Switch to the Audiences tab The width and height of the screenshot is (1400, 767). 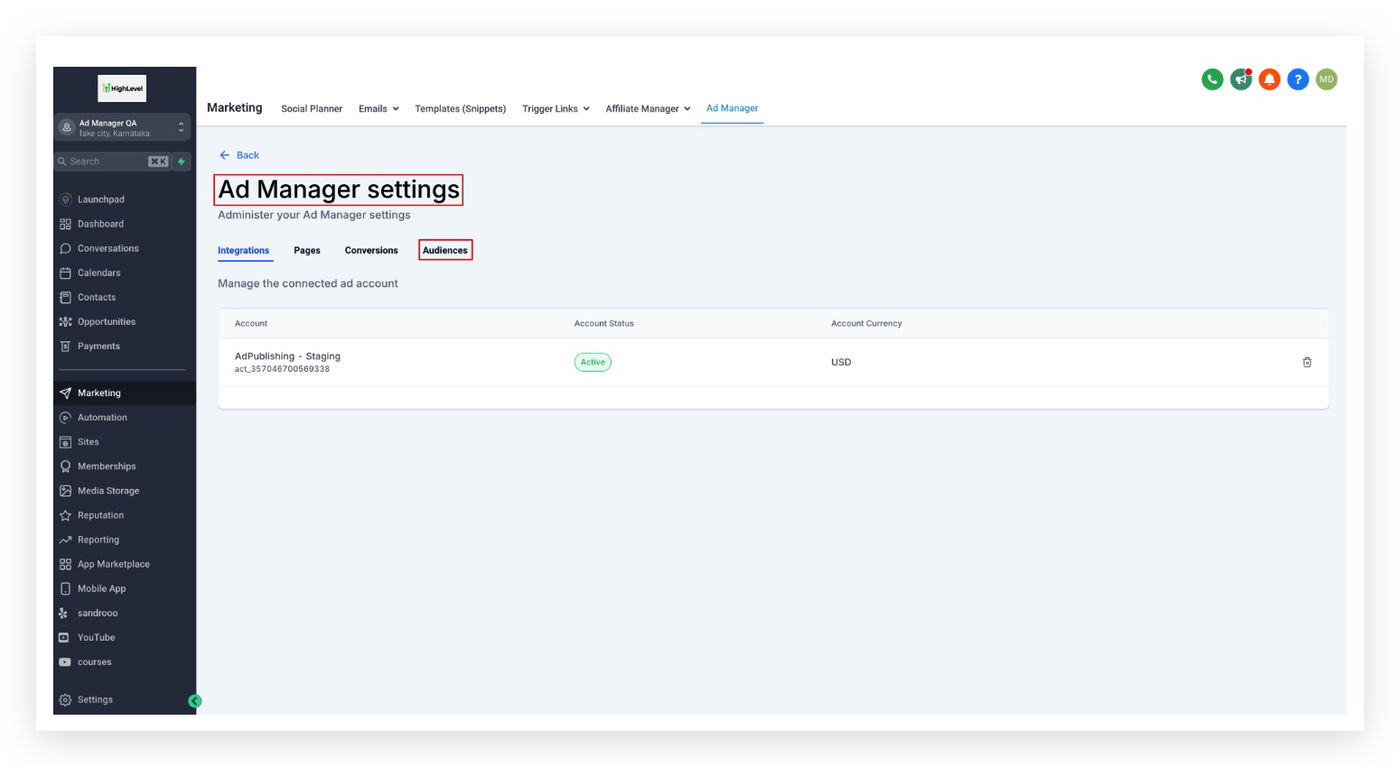(445, 250)
